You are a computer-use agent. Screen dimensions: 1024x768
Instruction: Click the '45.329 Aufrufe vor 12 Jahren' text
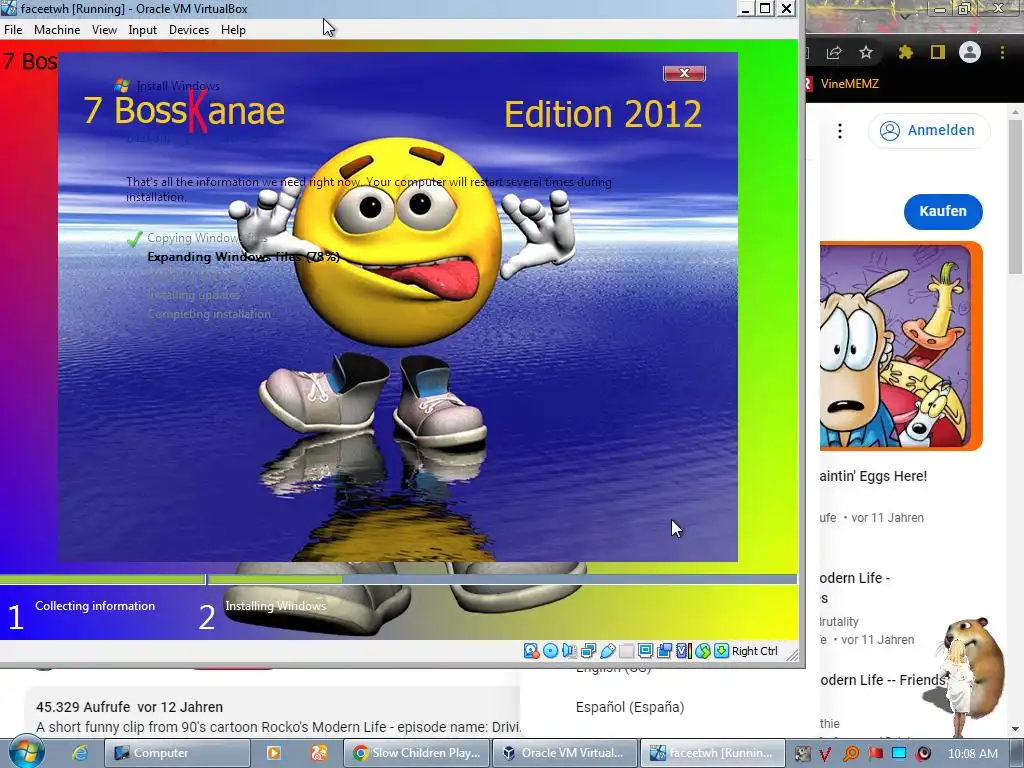pos(129,707)
